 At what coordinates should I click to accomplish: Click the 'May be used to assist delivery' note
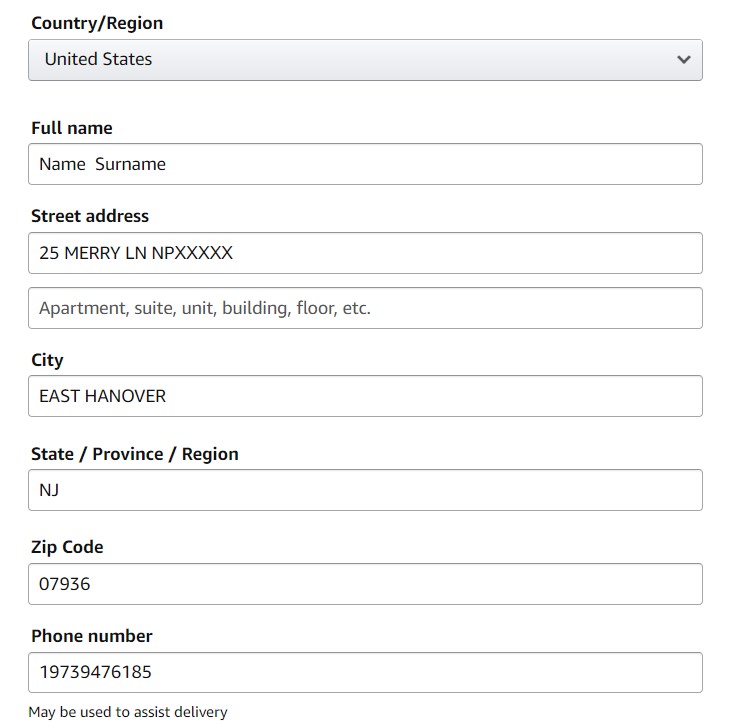coord(128,712)
